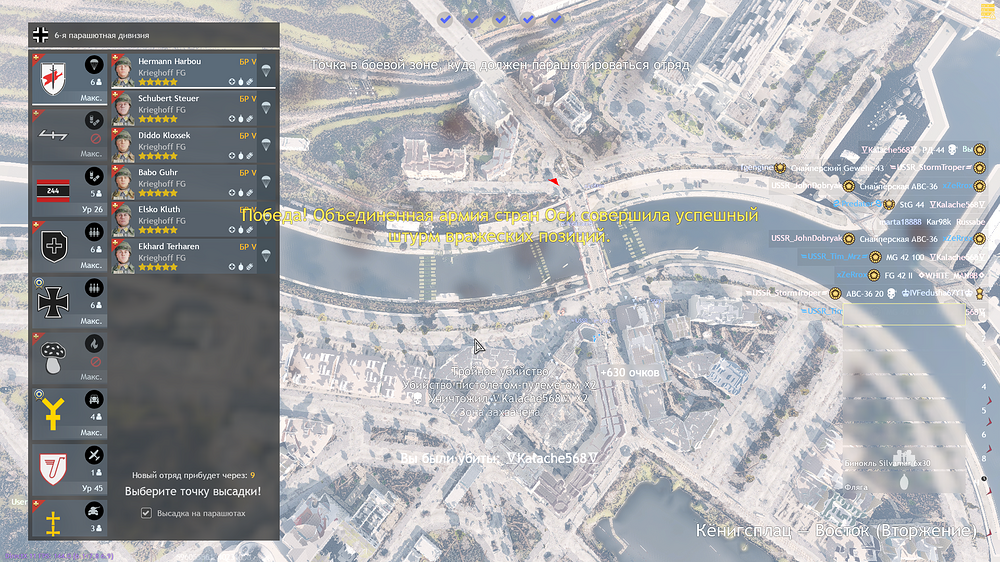The image size is (1000, 562).
Task: Select the yellow cross tank squad
Action: pyautogui.click(x=69, y=518)
